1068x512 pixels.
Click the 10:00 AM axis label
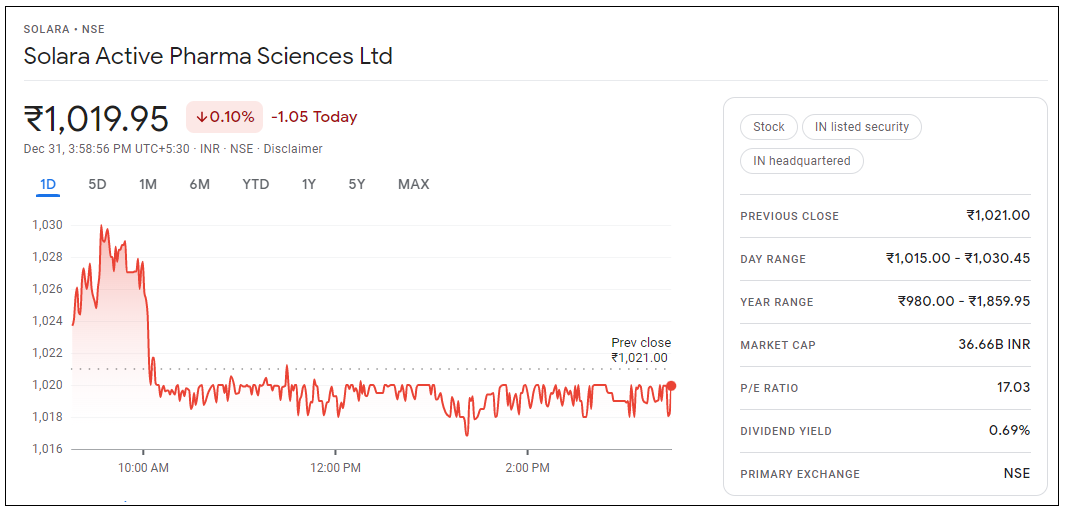pyautogui.click(x=143, y=468)
